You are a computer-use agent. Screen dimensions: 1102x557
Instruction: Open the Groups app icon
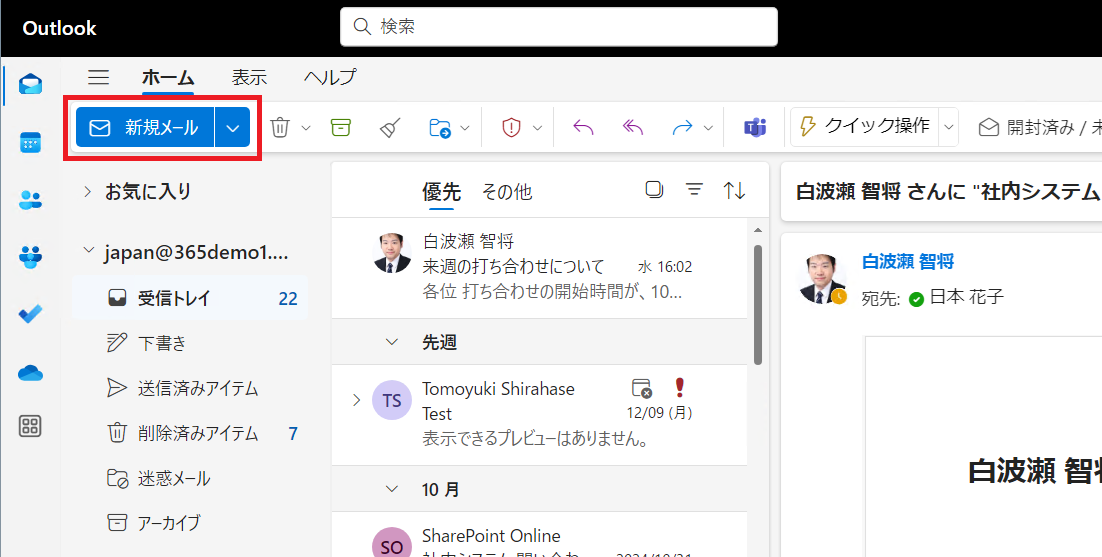coord(30,256)
